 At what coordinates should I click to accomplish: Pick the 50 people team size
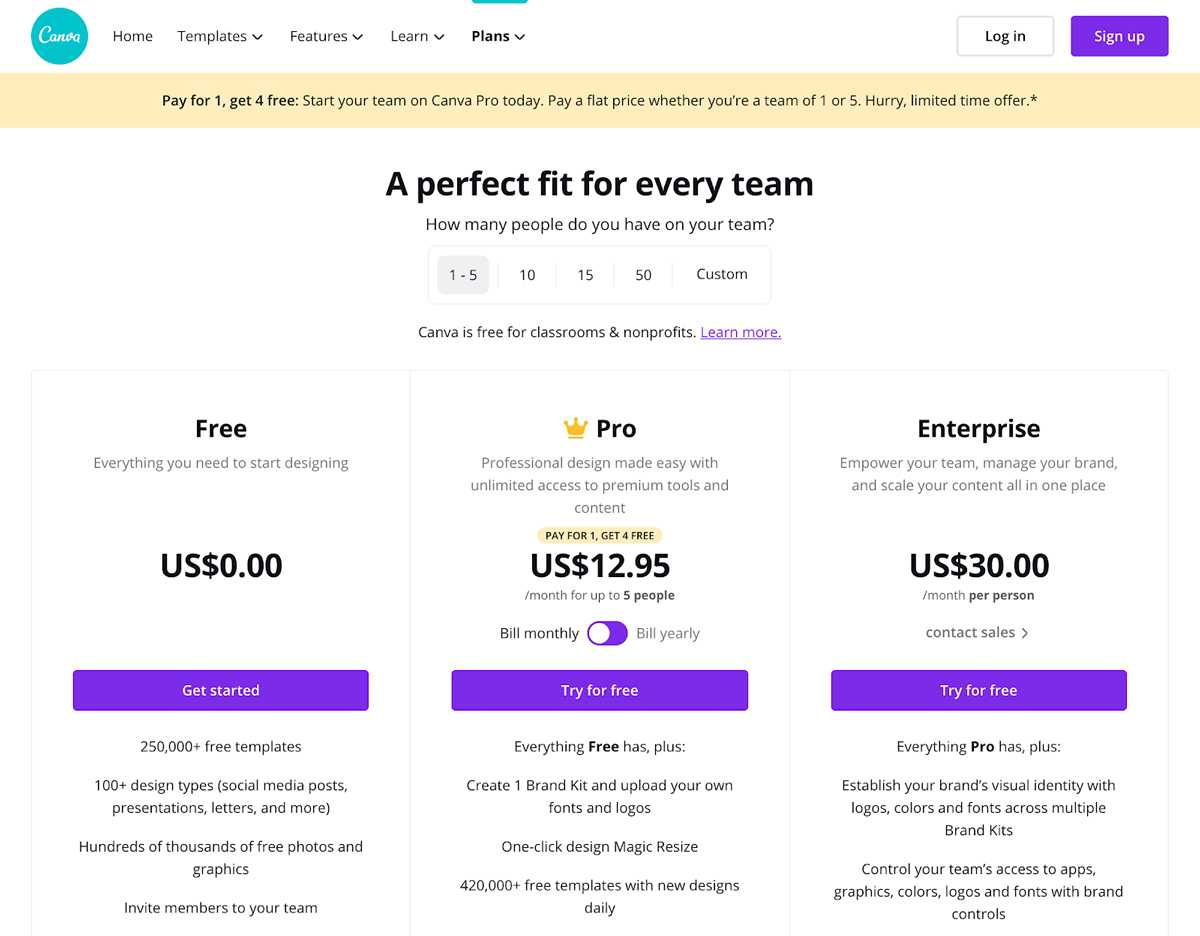click(643, 275)
